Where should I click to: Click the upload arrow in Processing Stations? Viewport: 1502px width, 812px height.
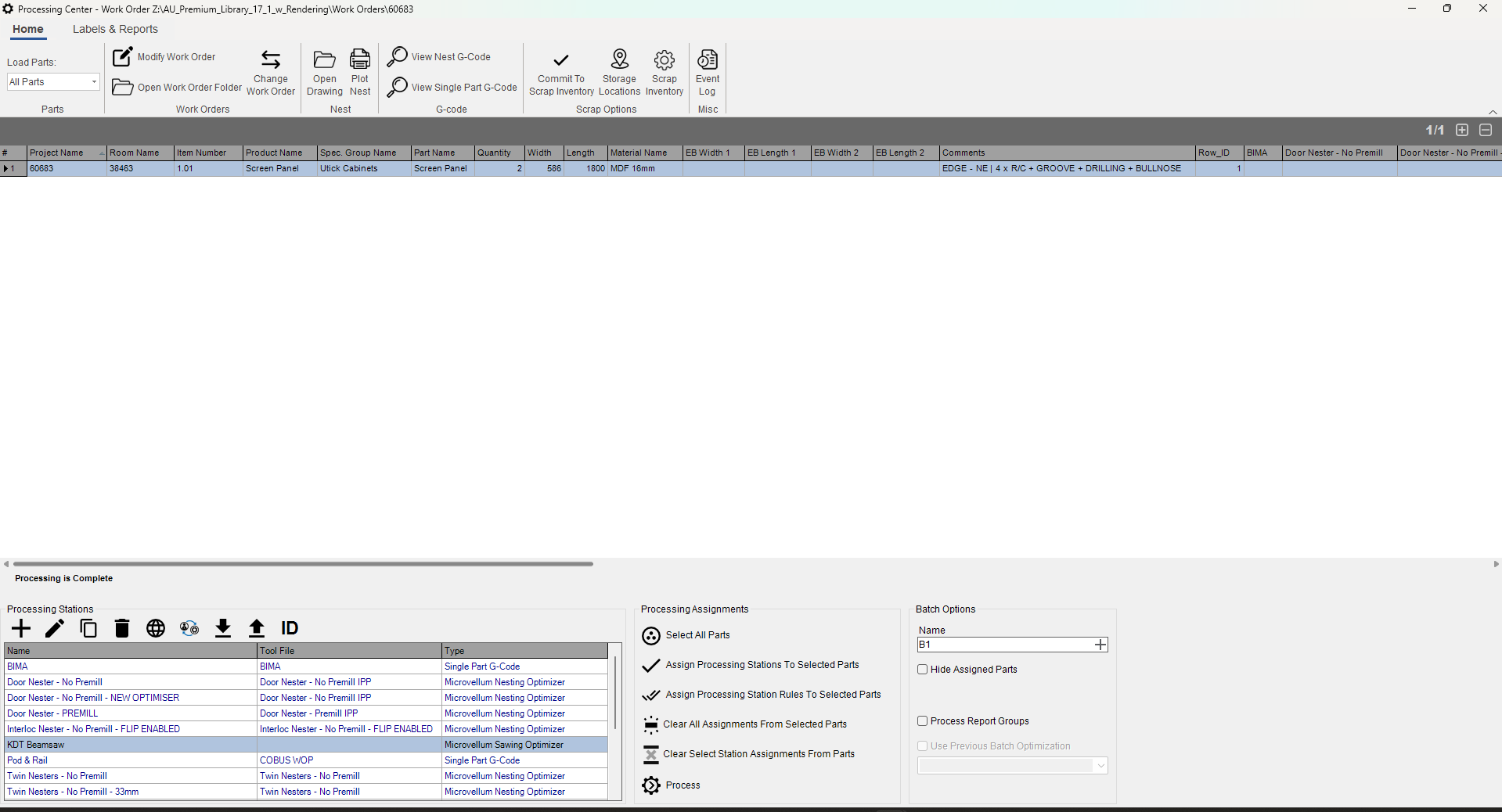pos(257,628)
